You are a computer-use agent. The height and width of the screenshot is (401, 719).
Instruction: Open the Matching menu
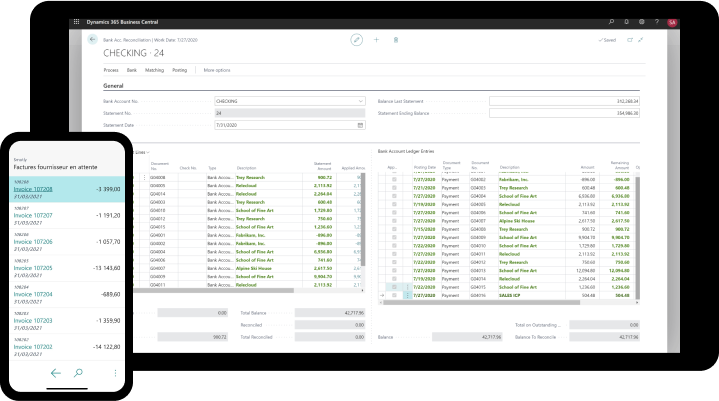154,70
